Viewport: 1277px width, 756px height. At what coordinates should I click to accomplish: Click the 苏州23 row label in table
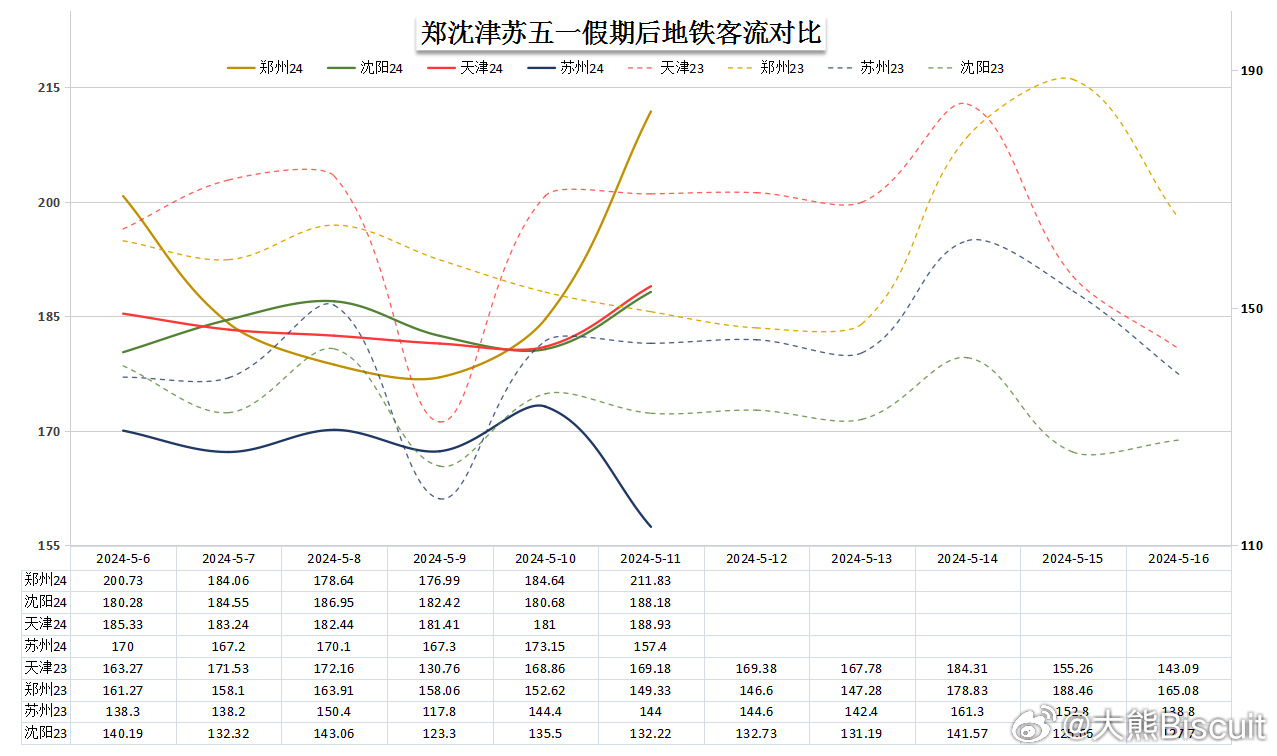coord(46,710)
